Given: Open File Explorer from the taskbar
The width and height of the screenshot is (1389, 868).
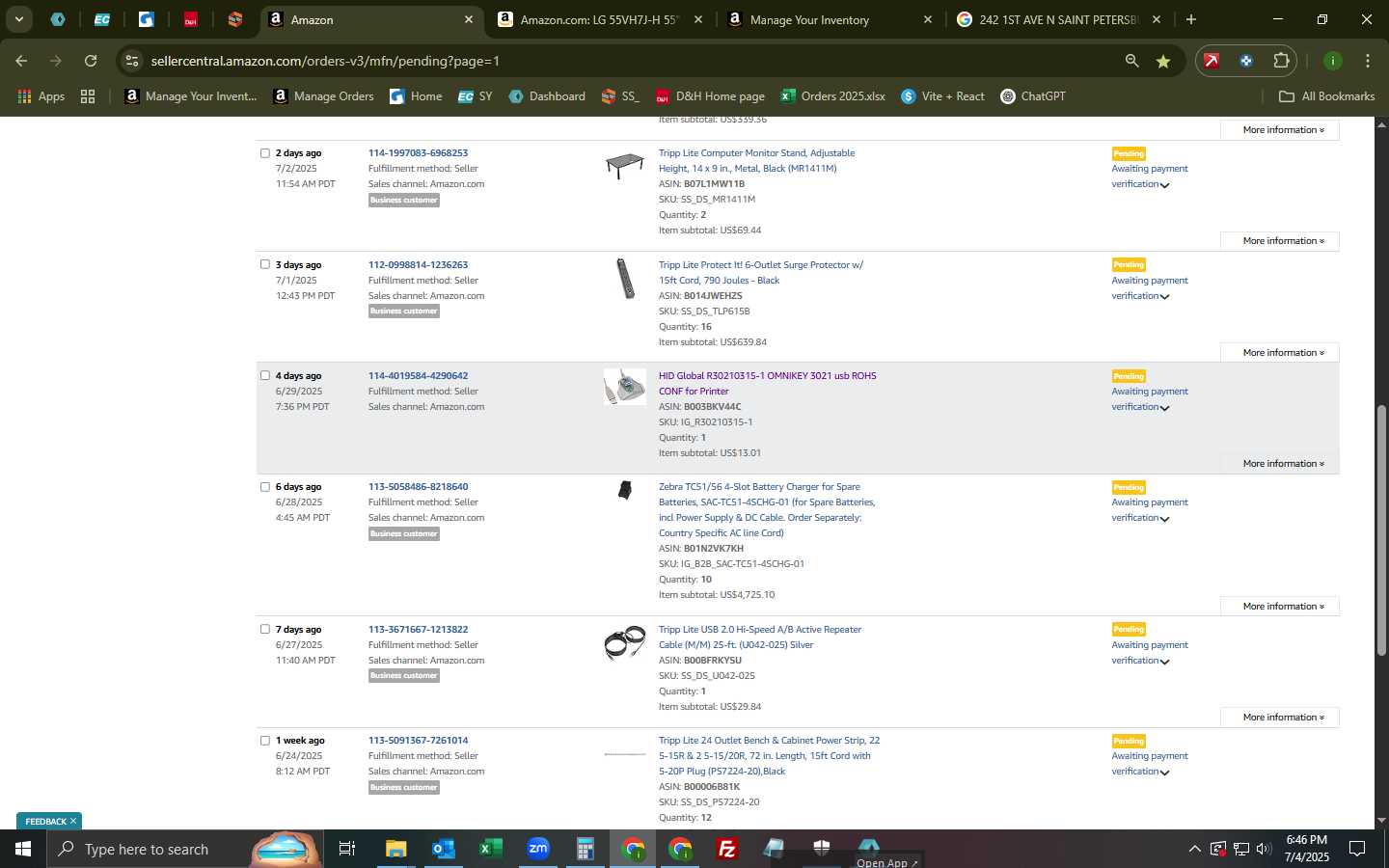Looking at the screenshot, I should [396, 849].
